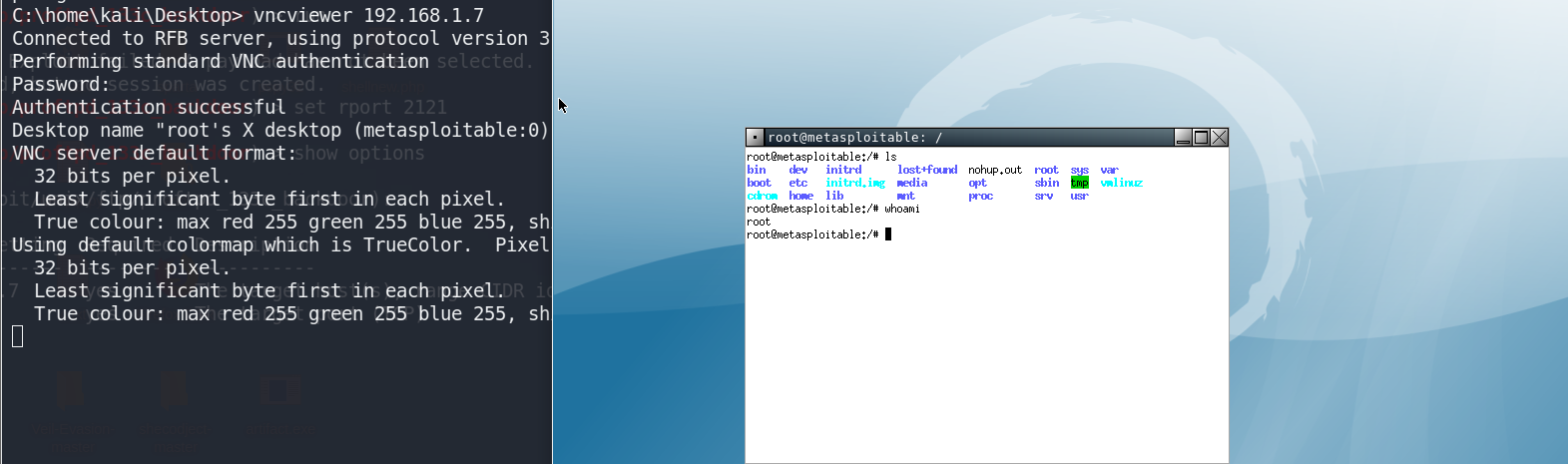Viewport: 1568px width, 464px height.
Task: Click the whoami command text
Action: pos(901,209)
